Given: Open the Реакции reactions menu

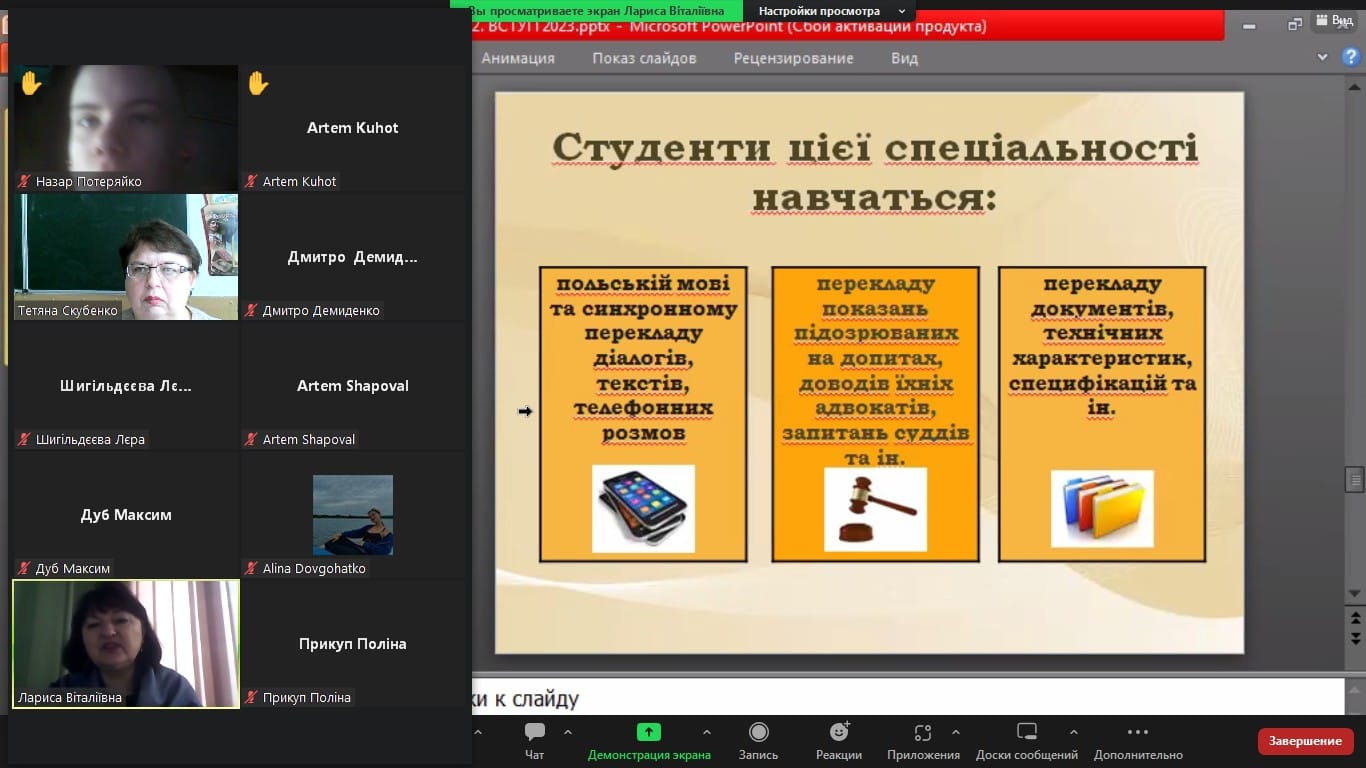Looking at the screenshot, I should click(x=838, y=740).
